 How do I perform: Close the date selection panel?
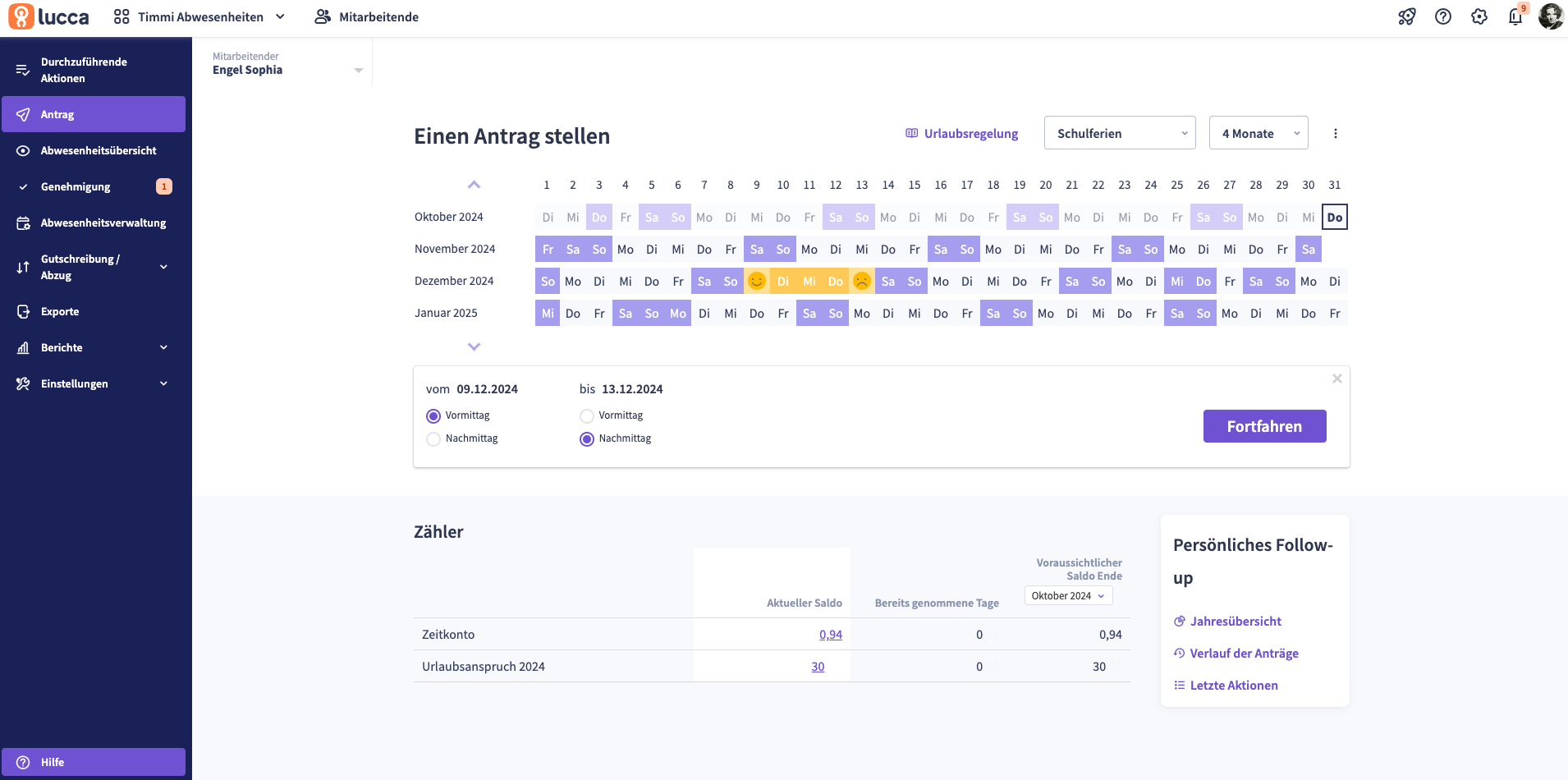(x=1337, y=379)
